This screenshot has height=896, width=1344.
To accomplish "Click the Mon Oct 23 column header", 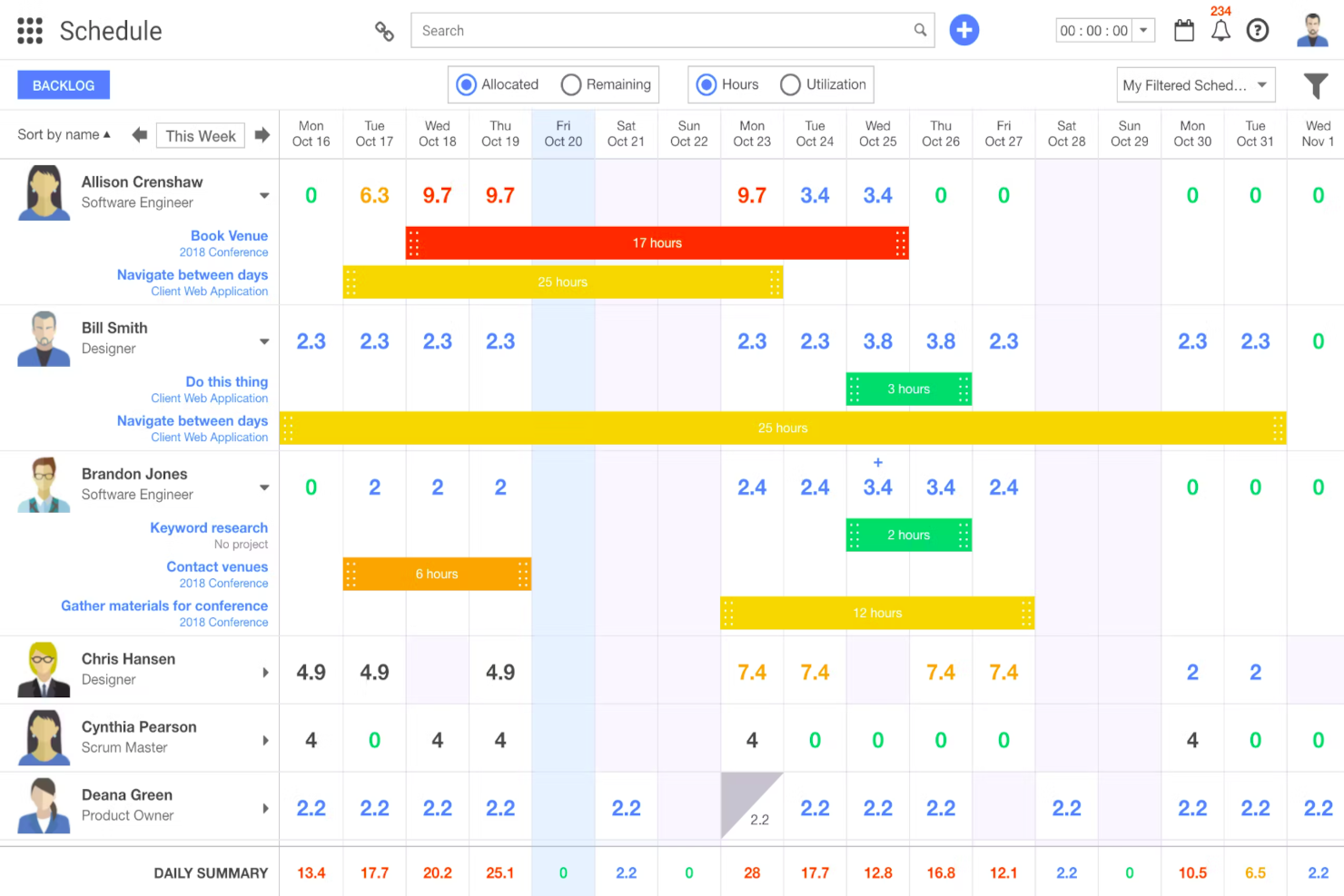I will [752, 133].
